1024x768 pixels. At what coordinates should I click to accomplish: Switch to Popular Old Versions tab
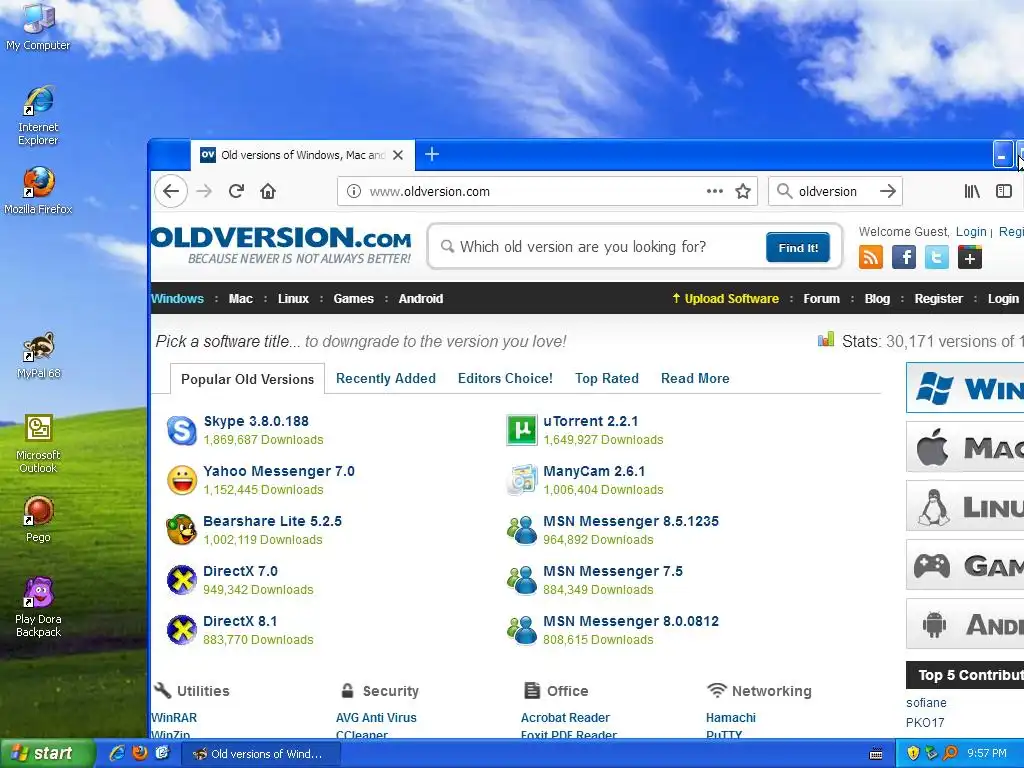tap(248, 379)
